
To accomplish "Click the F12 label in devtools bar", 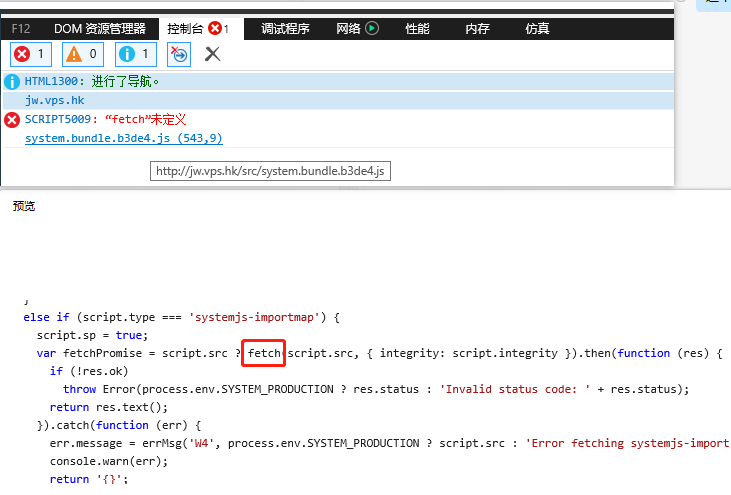I will coord(21,29).
